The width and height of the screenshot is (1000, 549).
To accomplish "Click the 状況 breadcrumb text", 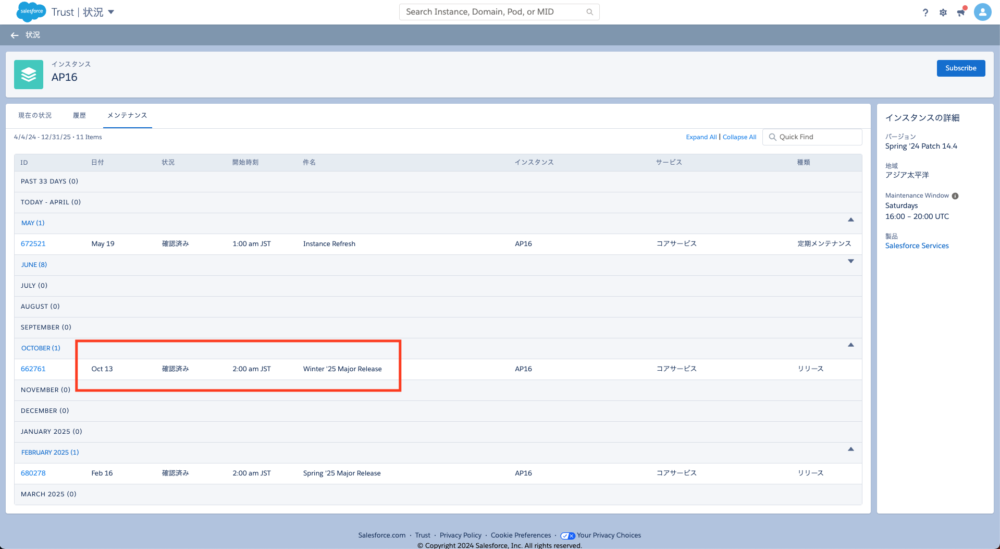I will 33,35.
